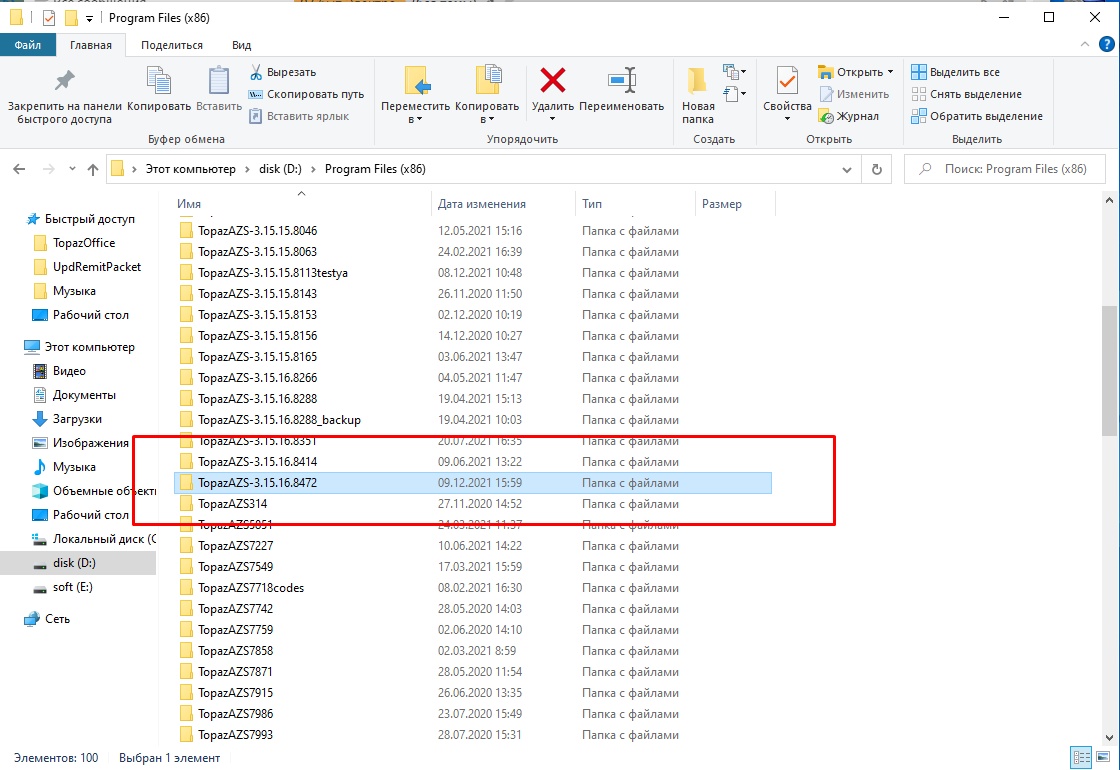Switch to details view in the status bar
1120x770 pixels.
click(x=1081, y=757)
